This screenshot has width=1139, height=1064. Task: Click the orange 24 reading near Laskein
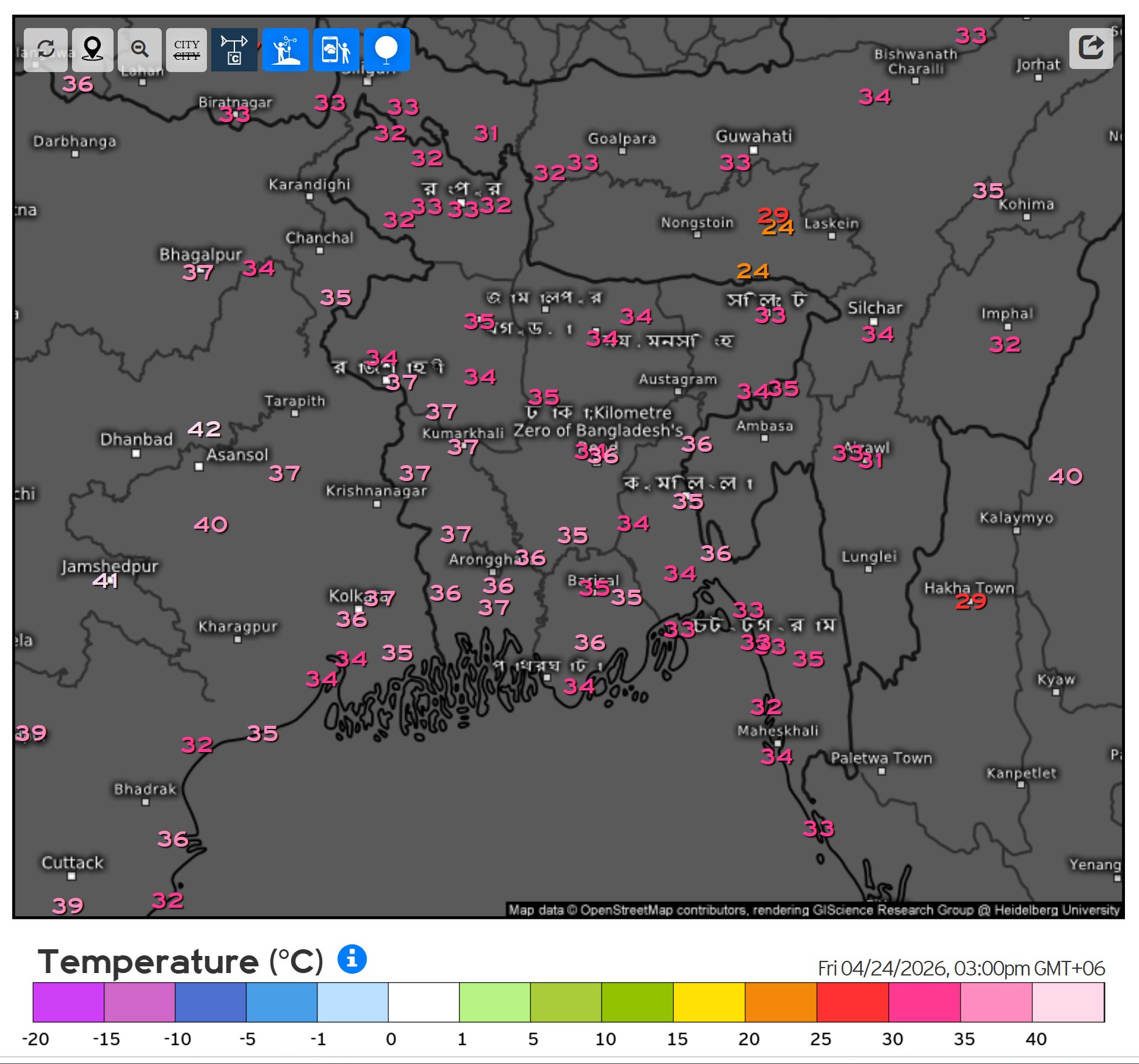tap(778, 228)
